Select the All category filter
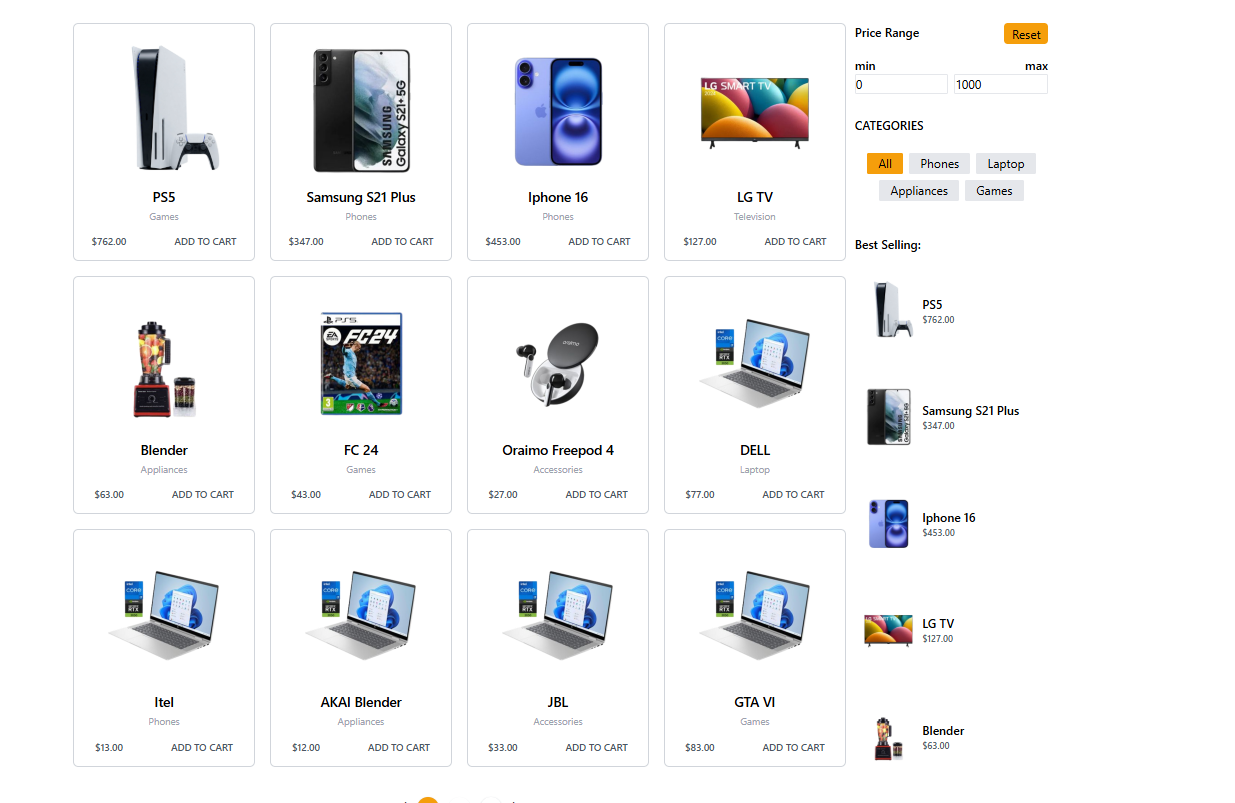1235x803 pixels. (885, 164)
